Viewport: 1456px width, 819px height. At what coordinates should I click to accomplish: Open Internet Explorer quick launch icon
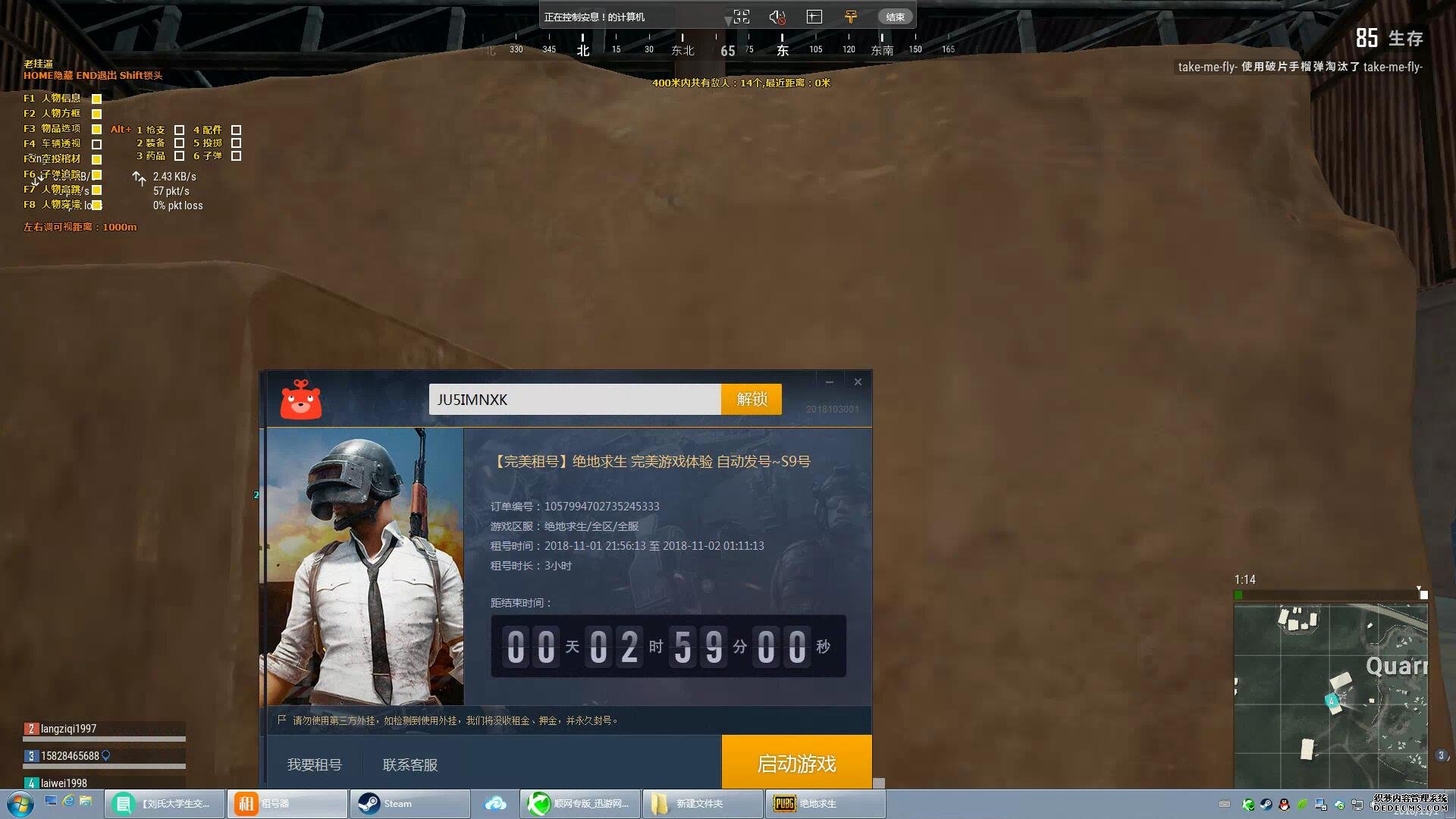[x=68, y=801]
